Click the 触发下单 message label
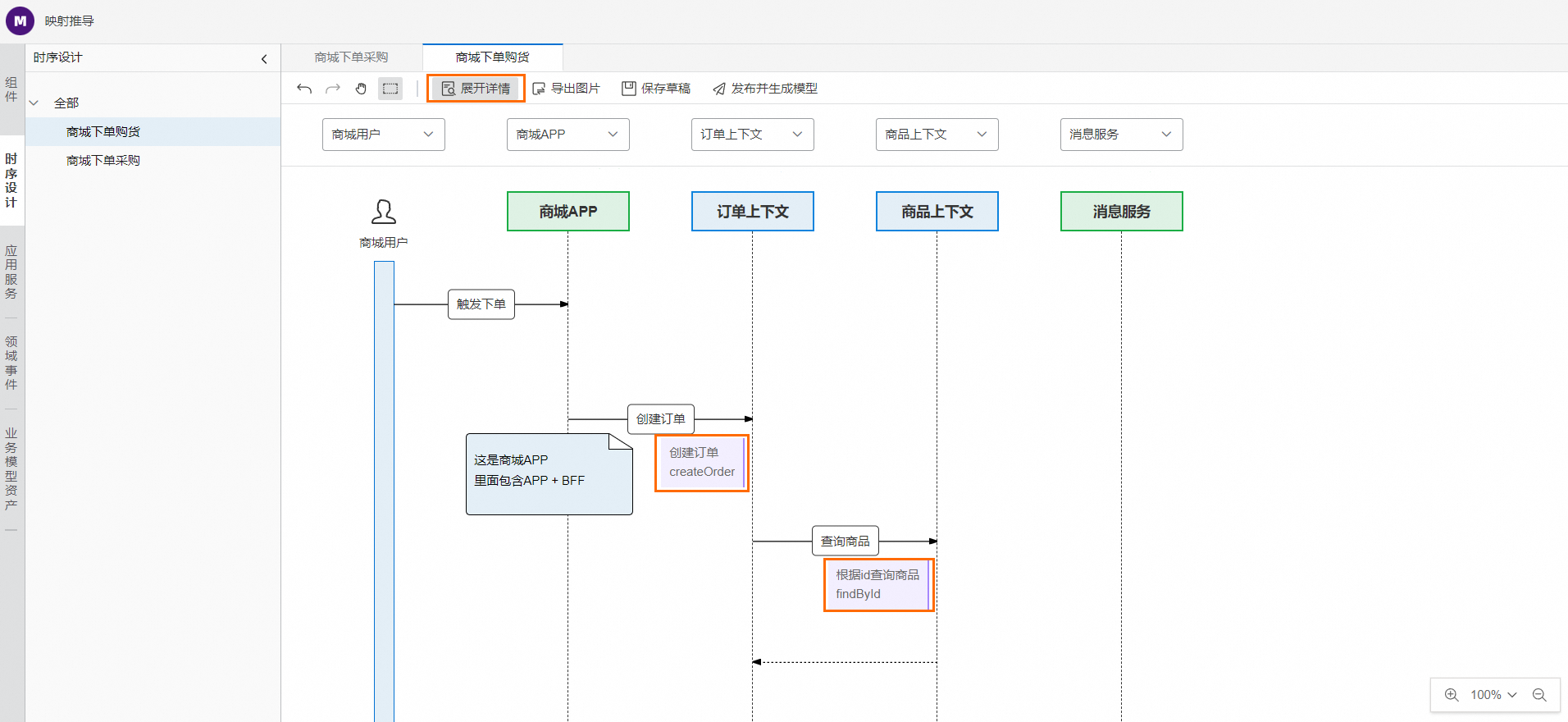1568x722 pixels. [x=481, y=304]
